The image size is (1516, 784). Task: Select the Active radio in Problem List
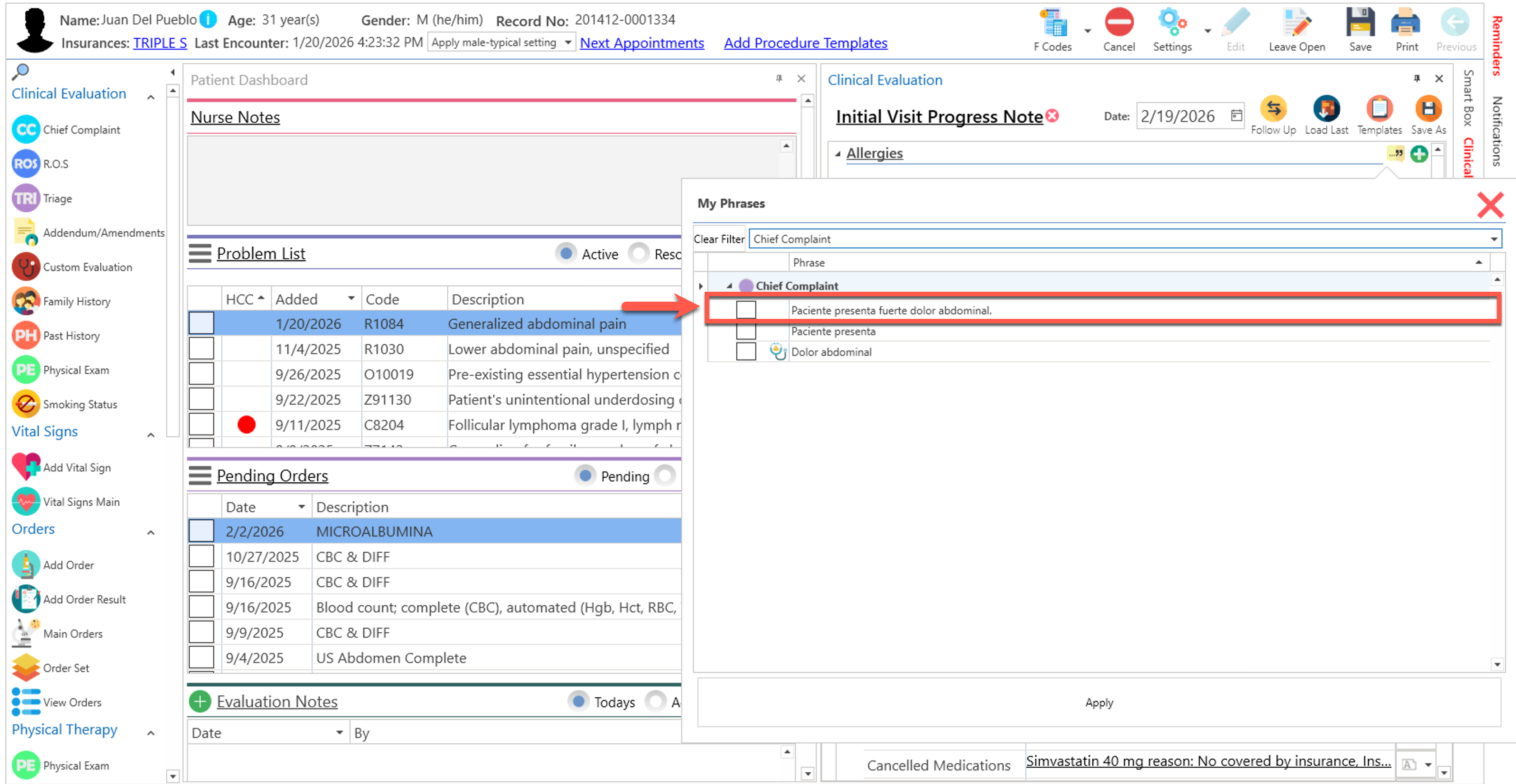click(566, 253)
